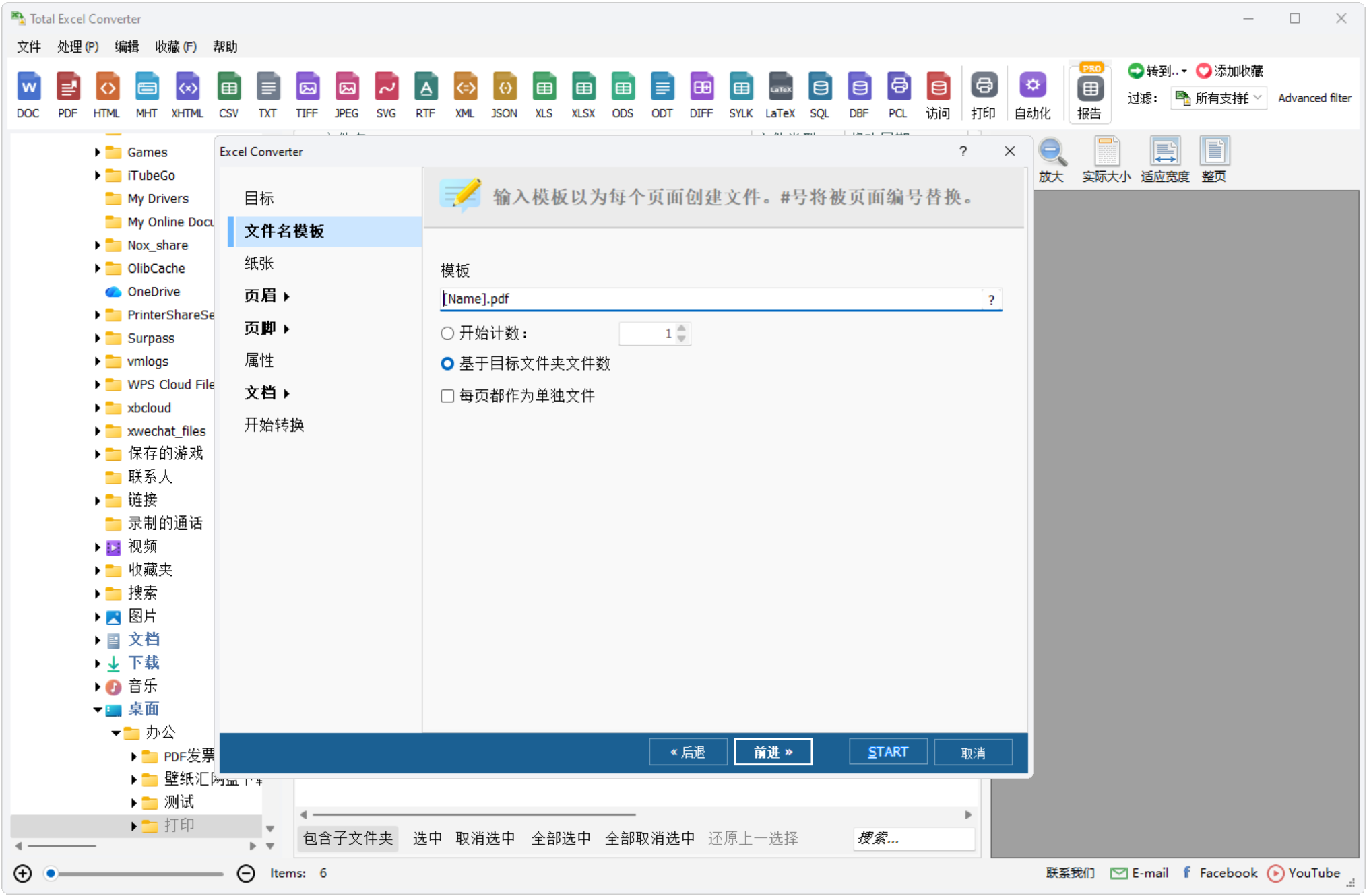This screenshot has width=1367, height=896.
Task: Choose the SQL format icon
Action: tap(819, 94)
